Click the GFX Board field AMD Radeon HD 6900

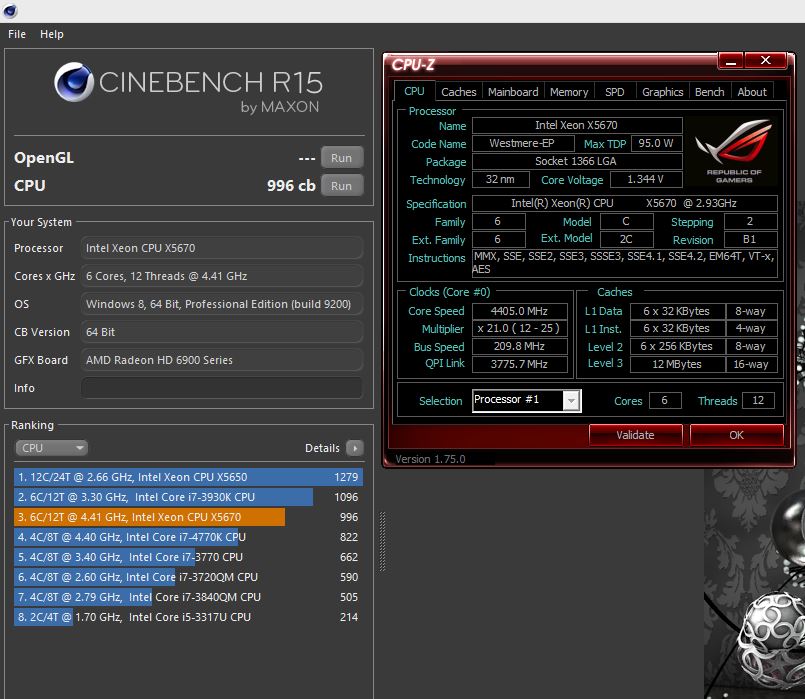pos(222,360)
